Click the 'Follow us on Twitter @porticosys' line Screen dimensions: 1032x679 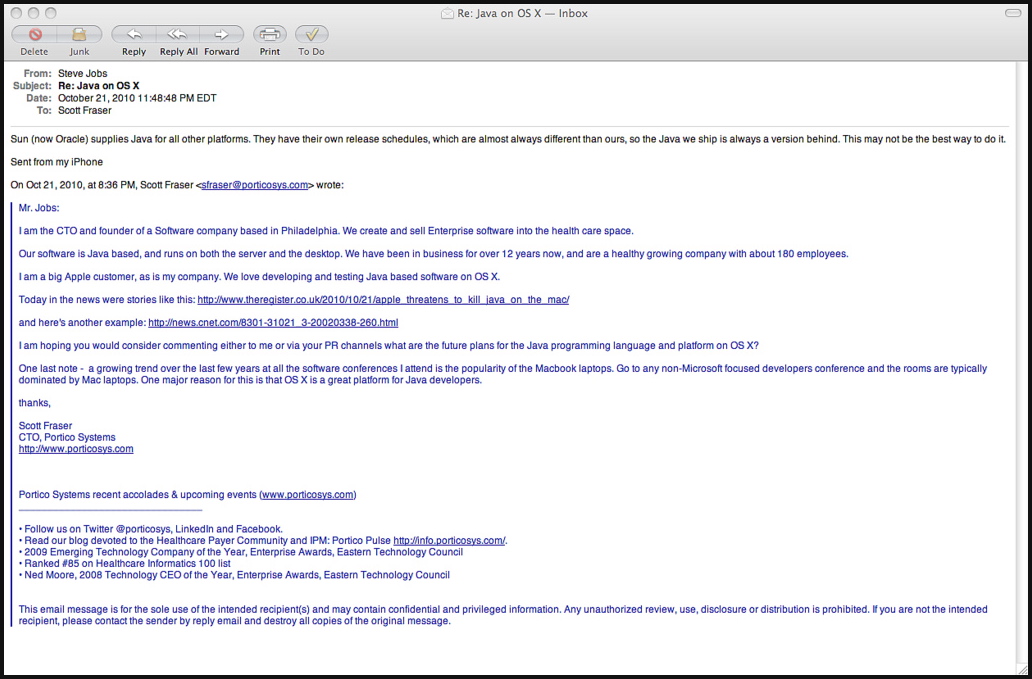(x=151, y=529)
